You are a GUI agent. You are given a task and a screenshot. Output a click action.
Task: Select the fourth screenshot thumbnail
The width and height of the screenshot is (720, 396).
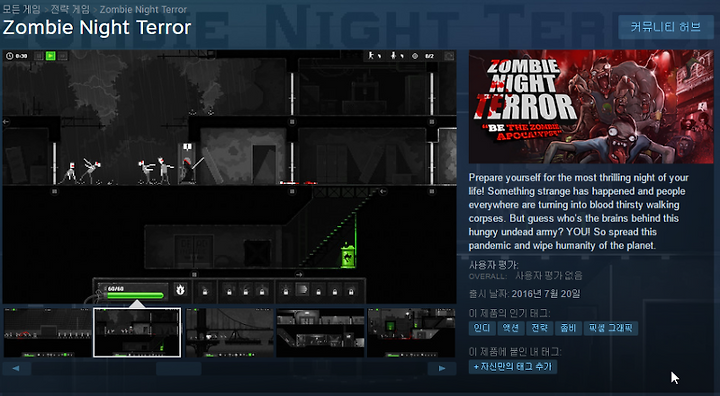point(320,333)
